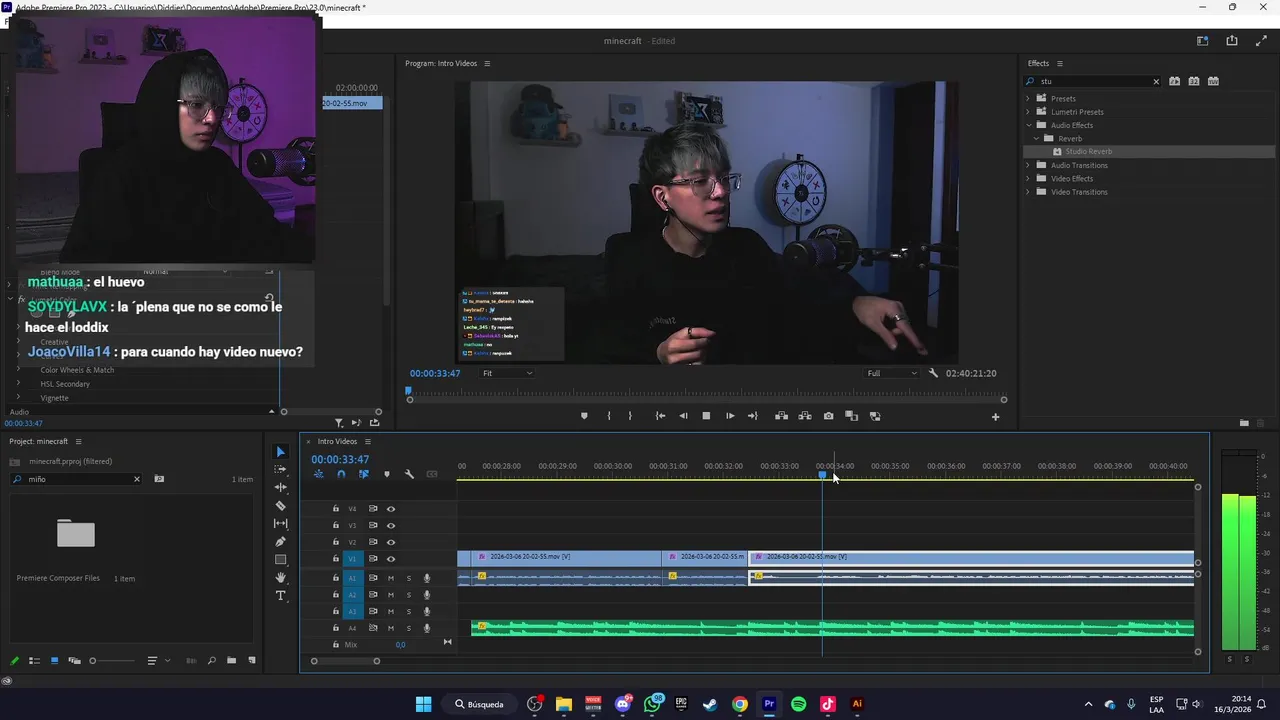Viewport: 1280px width, 720px height.
Task: Target the A3 audio track
Action: (352, 611)
